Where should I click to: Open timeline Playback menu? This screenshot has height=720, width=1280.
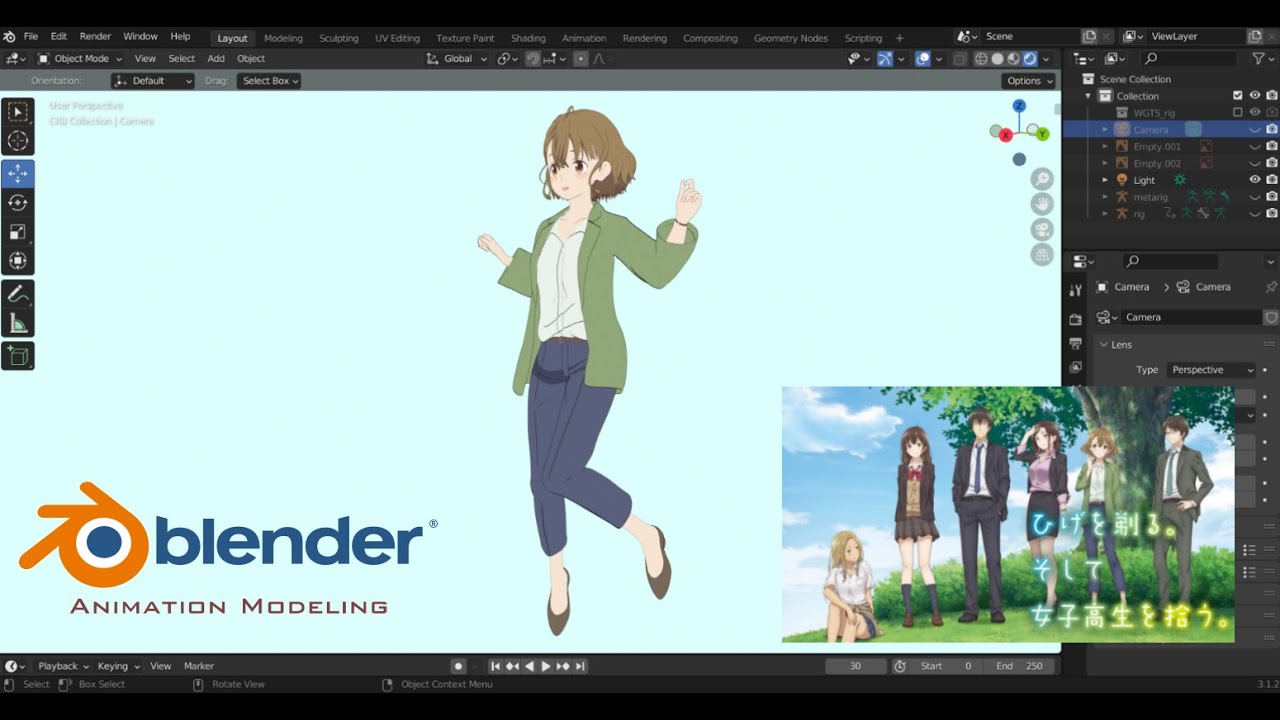pos(64,666)
